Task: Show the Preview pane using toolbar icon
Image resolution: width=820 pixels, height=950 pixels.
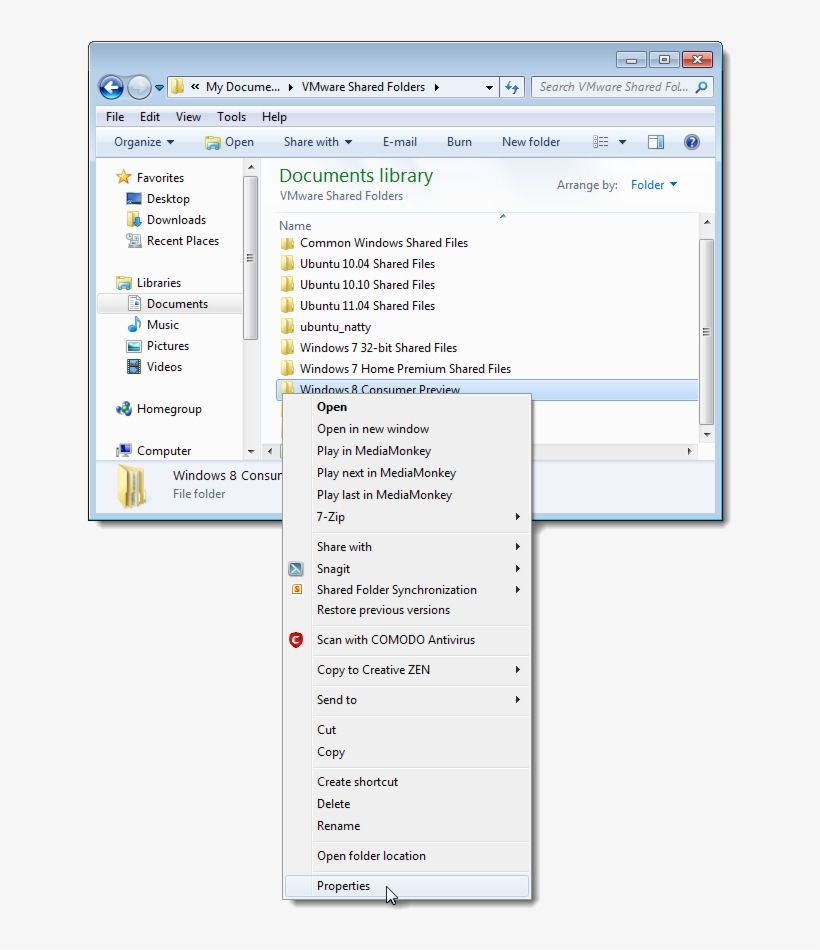Action: tap(656, 142)
